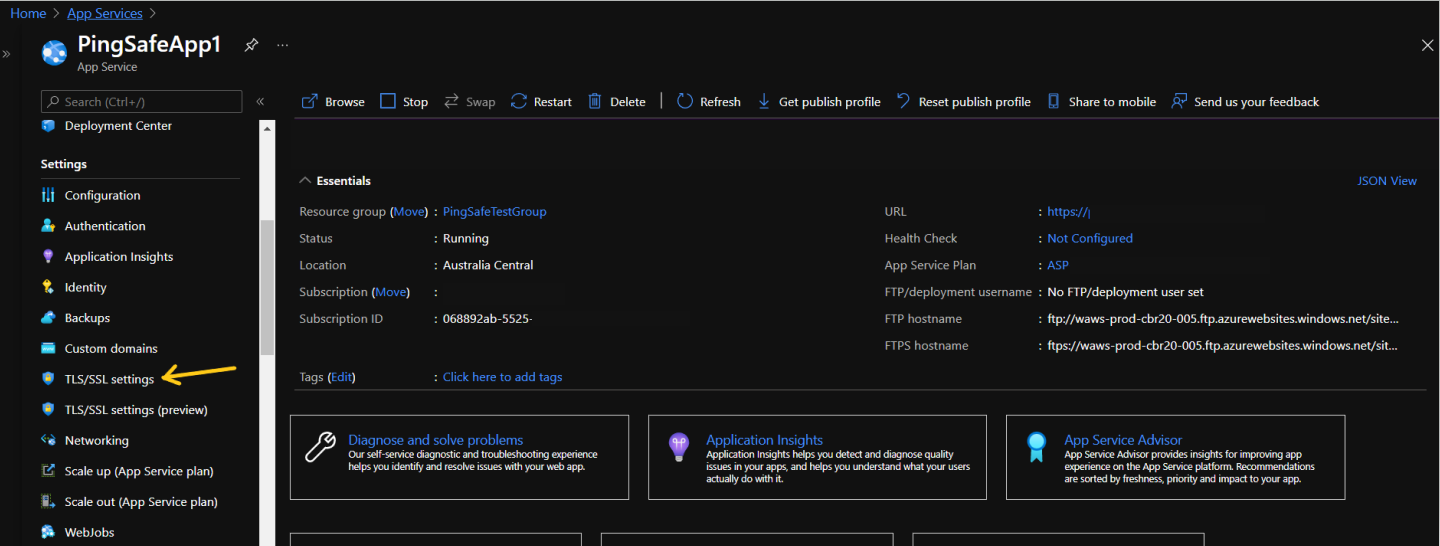Image resolution: width=1440 pixels, height=546 pixels.
Task: Click the Browse icon in the toolbar
Action: point(310,102)
